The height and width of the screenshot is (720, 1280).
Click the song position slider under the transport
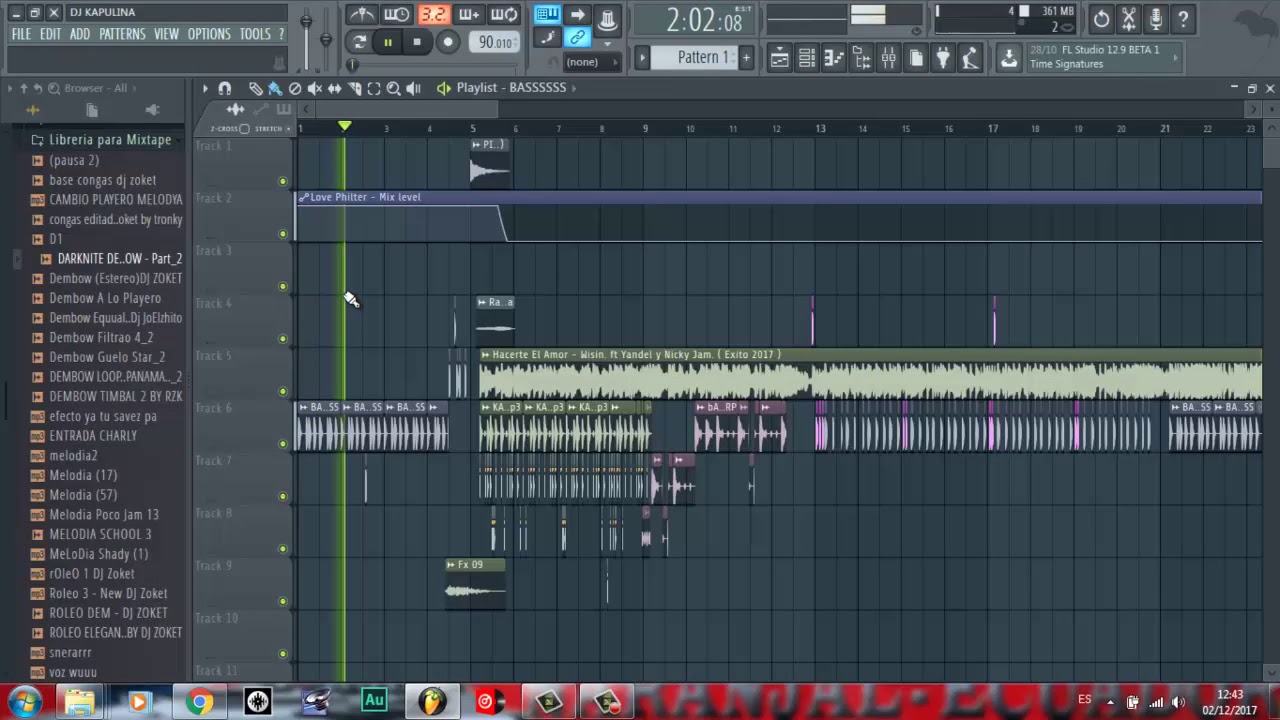pos(352,65)
